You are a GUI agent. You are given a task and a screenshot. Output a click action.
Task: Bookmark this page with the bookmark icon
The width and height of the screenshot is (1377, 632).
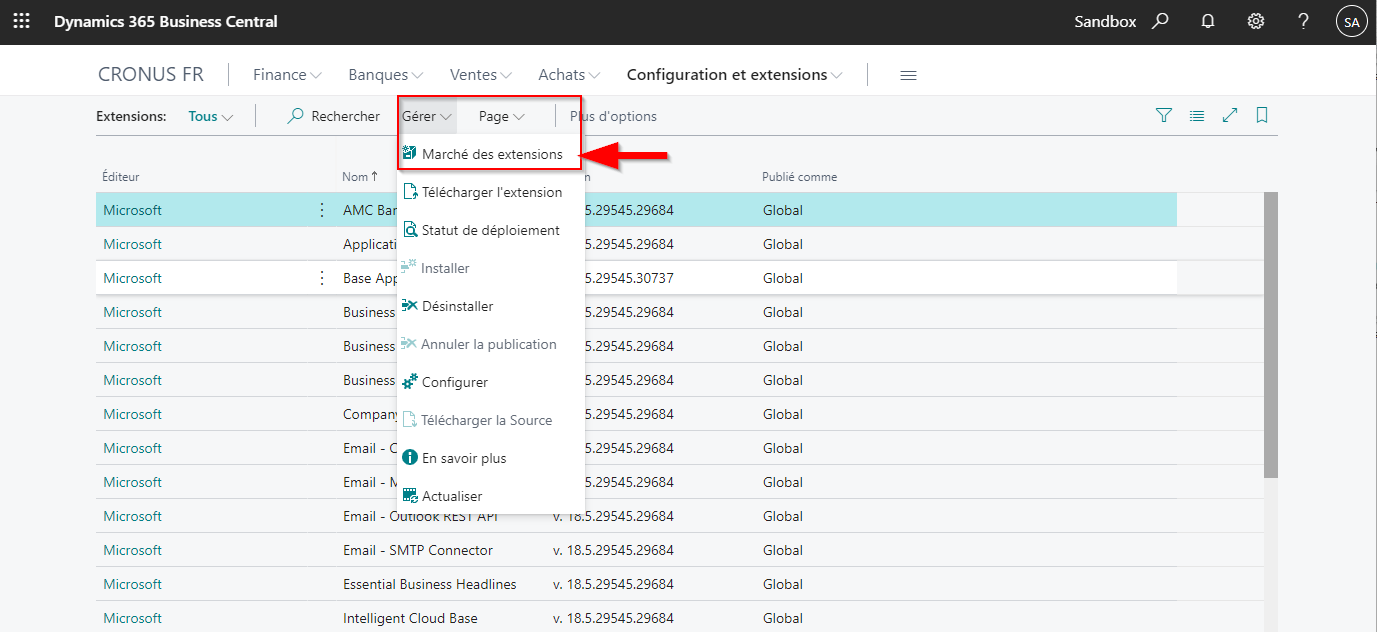[x=1262, y=116]
